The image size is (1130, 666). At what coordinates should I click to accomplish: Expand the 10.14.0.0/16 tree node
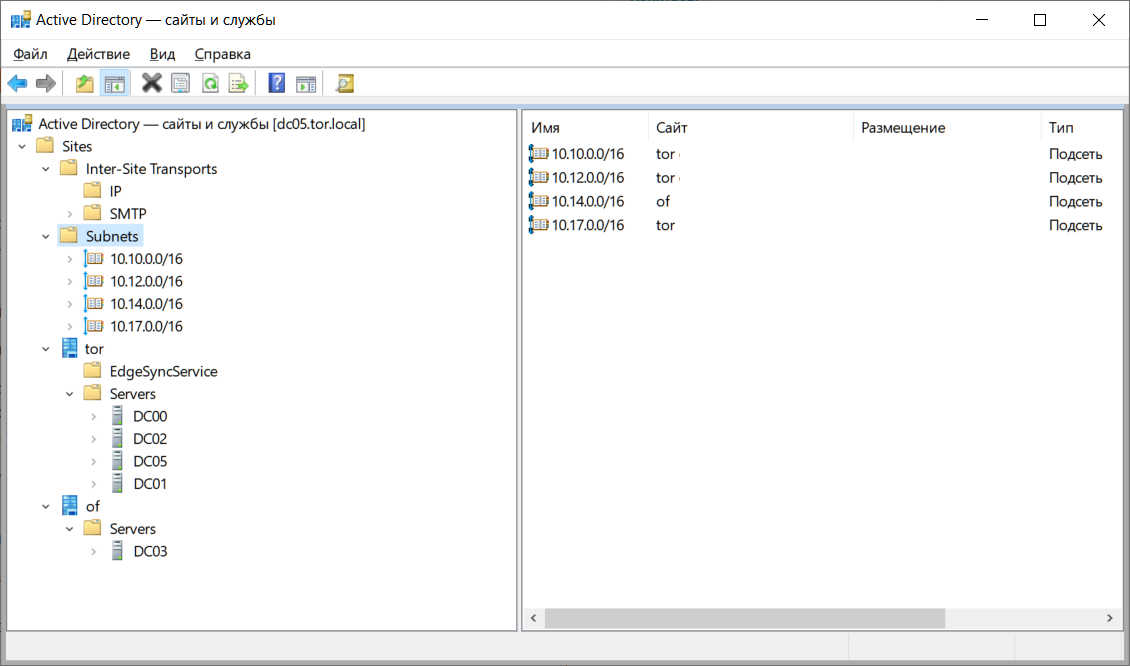tap(69, 303)
